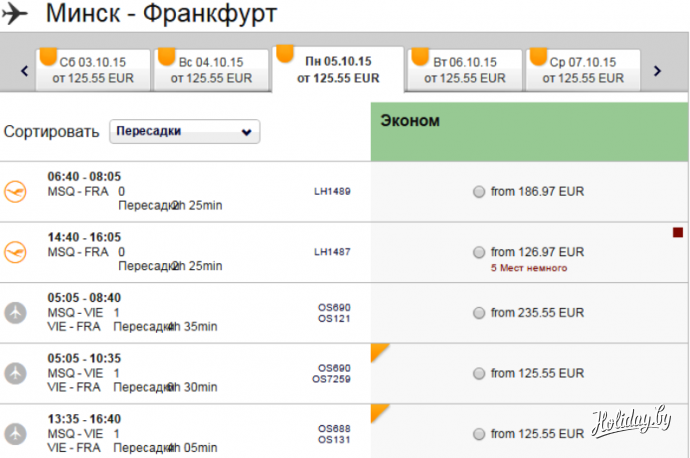Click the LH1489 flight number

coord(333,191)
